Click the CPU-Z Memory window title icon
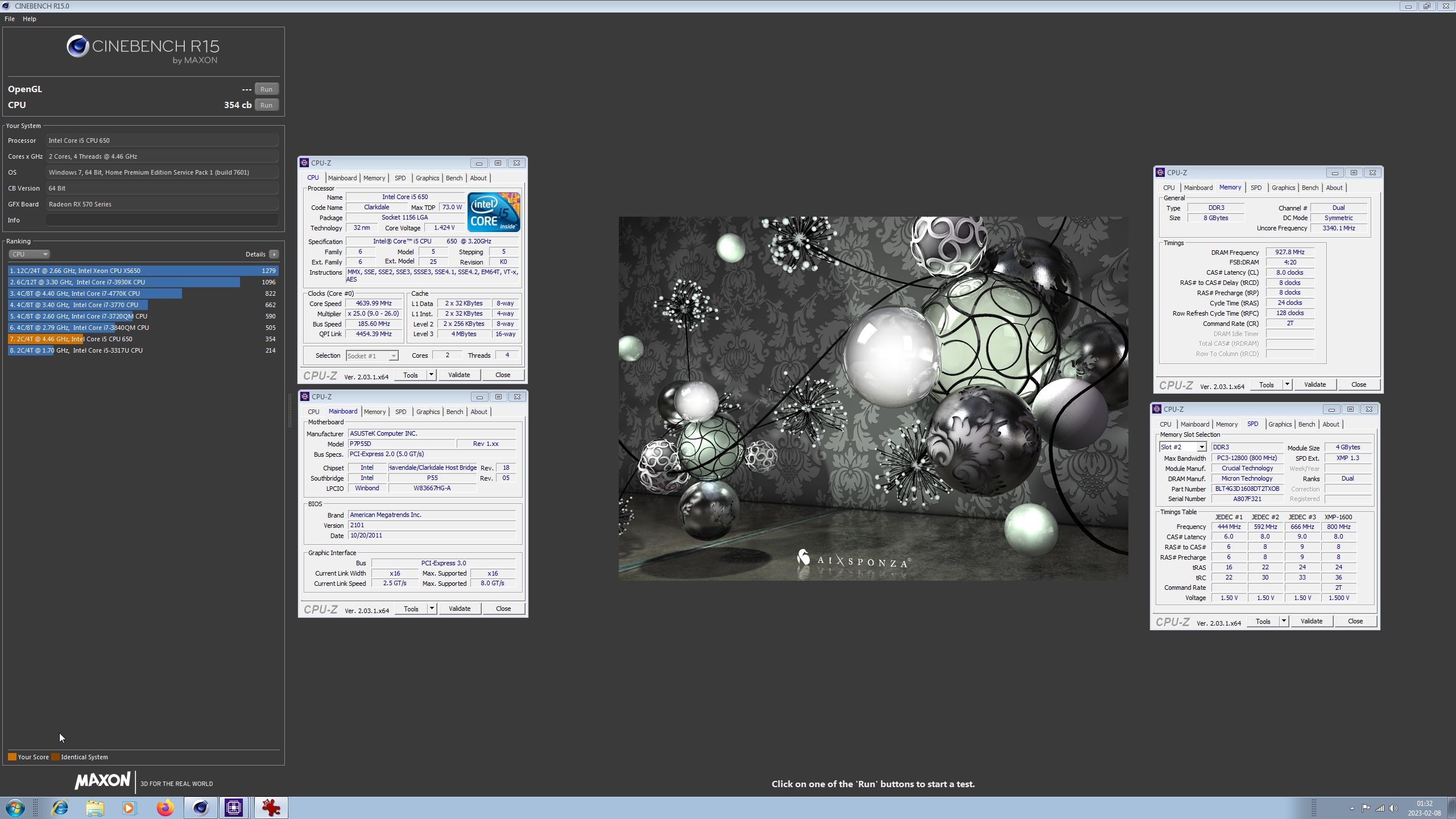 tap(1161, 172)
